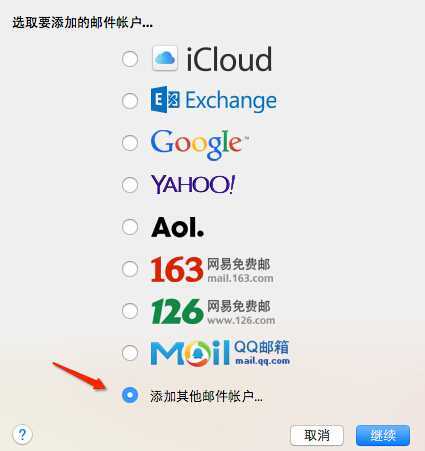
Task: Click the Google logo
Action: [x=200, y=144]
